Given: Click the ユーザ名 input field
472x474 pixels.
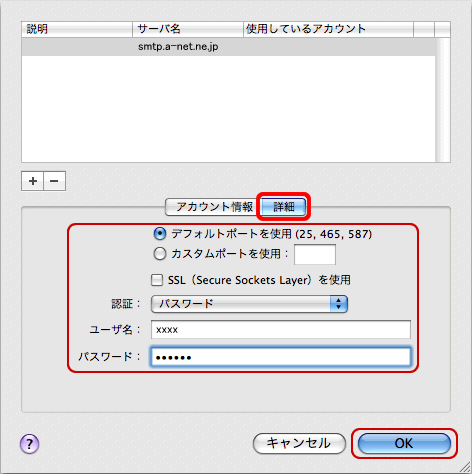Looking at the screenshot, I should 281,330.
